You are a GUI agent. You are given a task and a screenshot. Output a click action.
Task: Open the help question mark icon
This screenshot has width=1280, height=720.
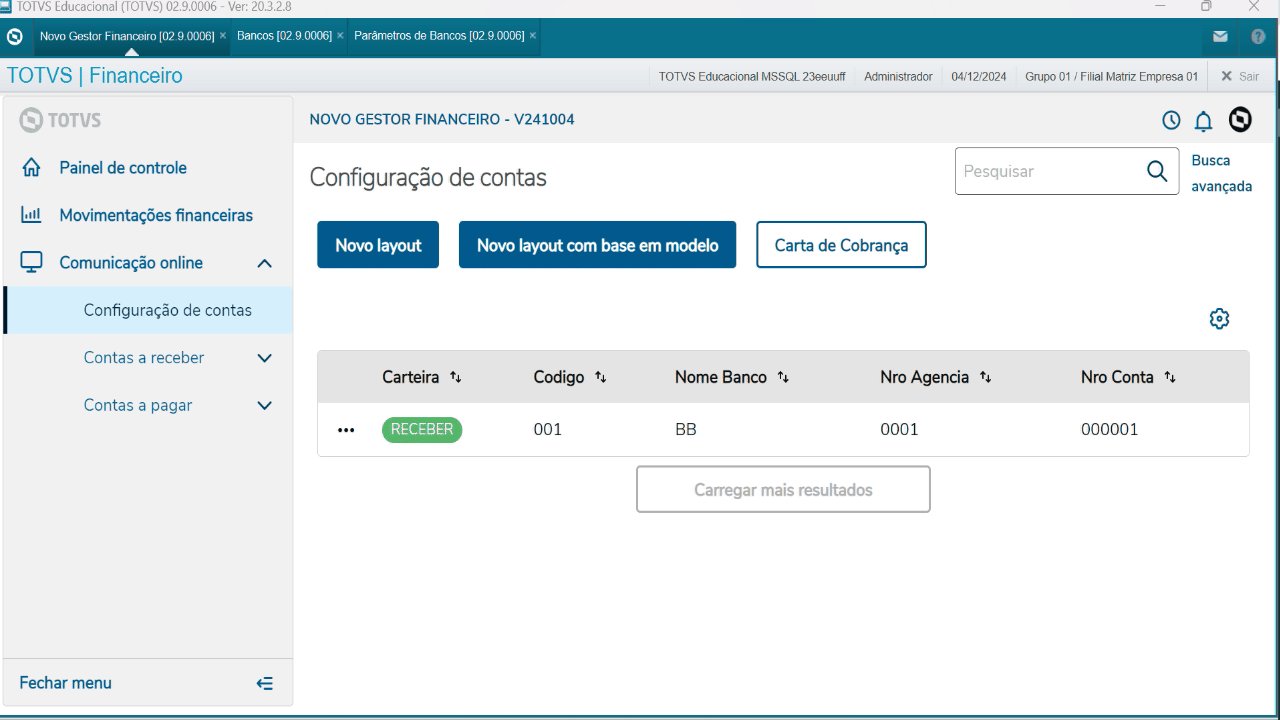pyautogui.click(x=1258, y=36)
